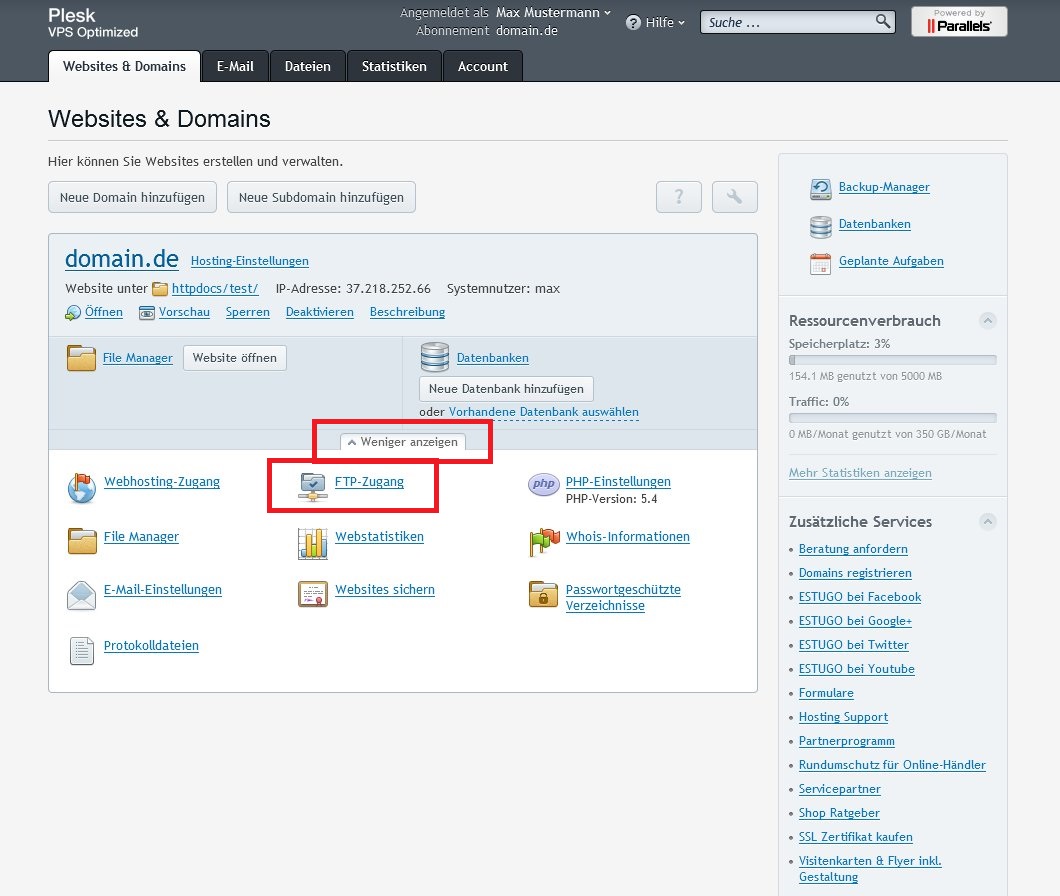Viewport: 1060px width, 896px height.
Task: Click the PHP-Einstellungen php icon
Action: [x=543, y=485]
